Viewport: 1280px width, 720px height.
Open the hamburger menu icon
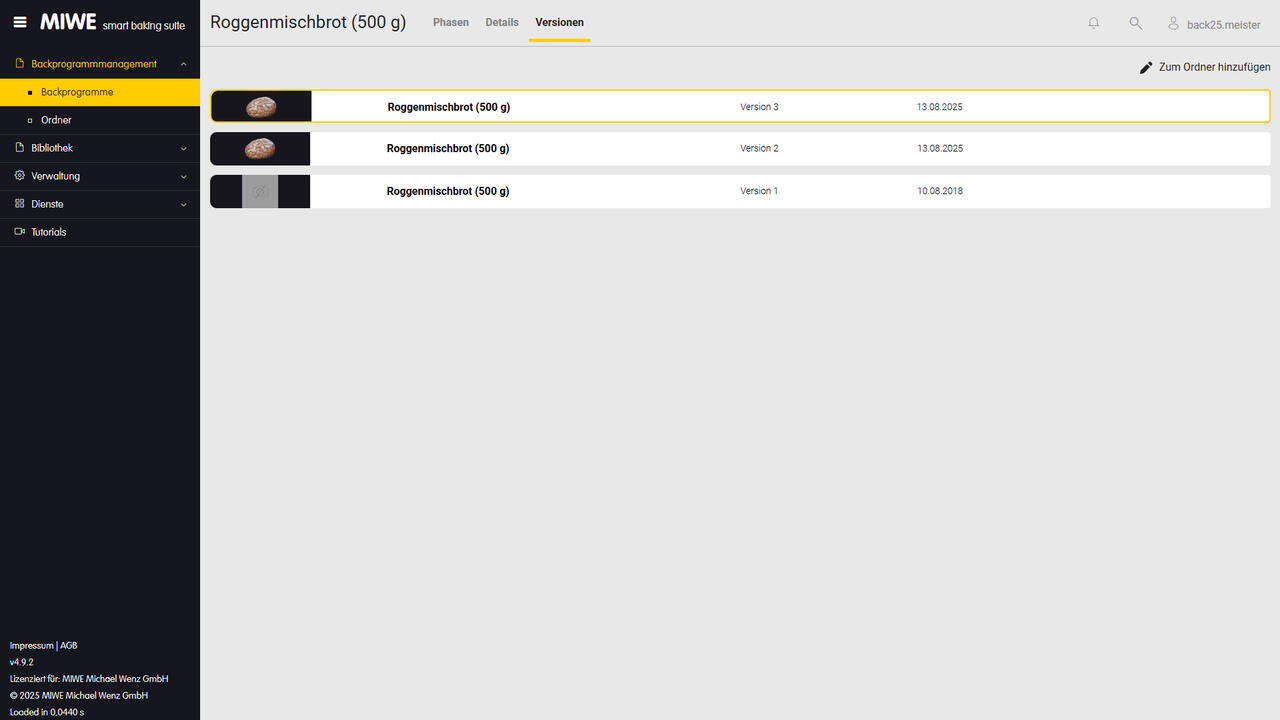coord(20,22)
